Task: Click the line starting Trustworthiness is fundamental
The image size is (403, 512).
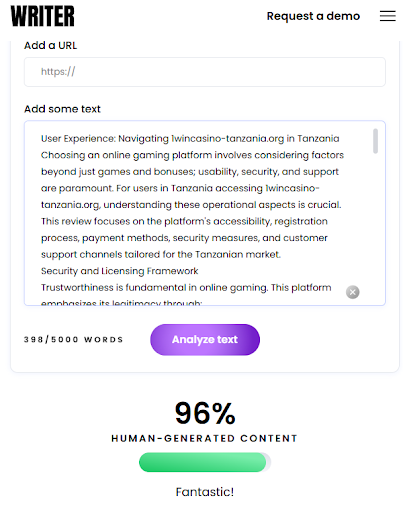Action: (x=186, y=287)
